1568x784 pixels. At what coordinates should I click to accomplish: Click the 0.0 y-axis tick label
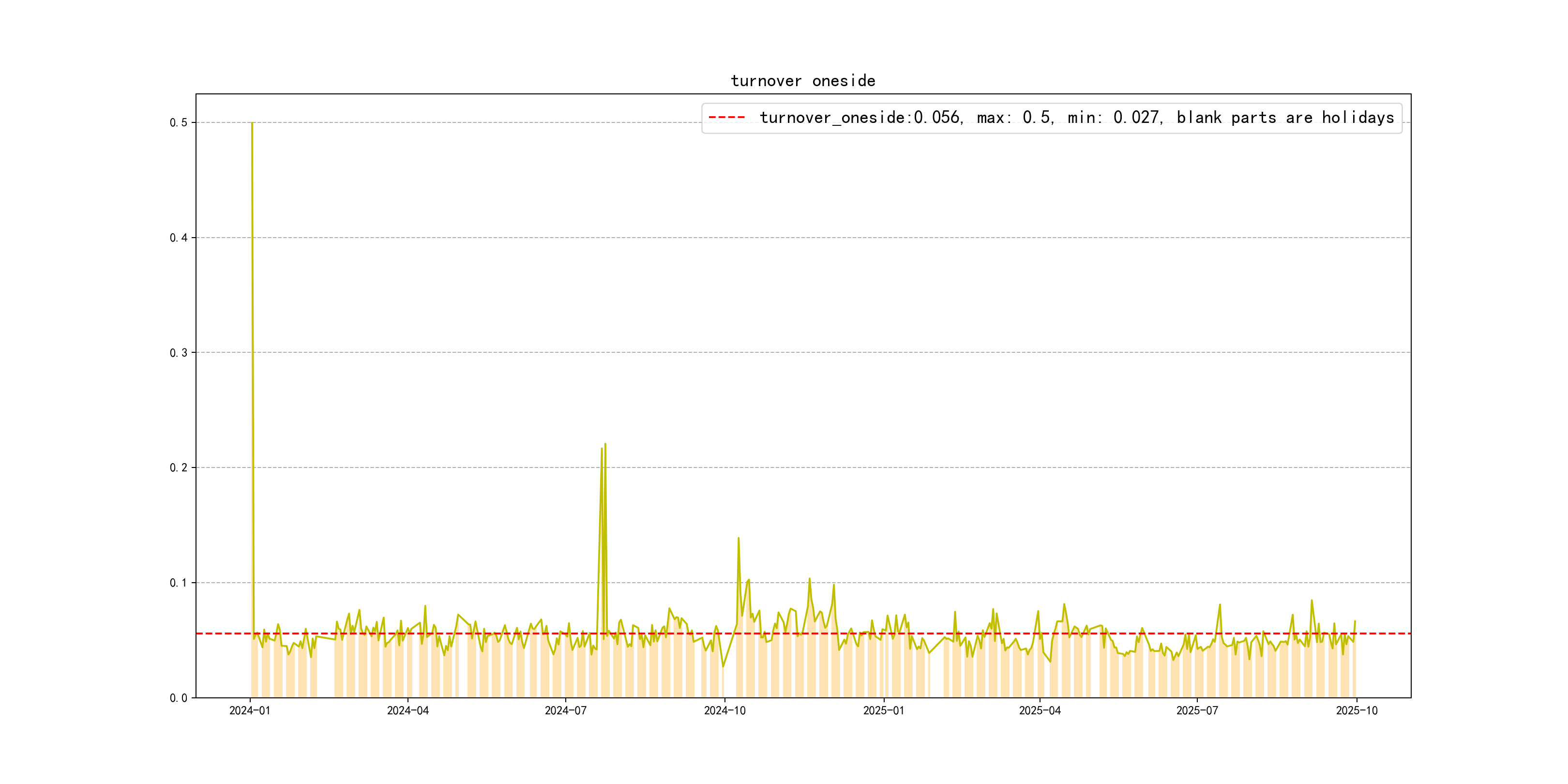coord(179,697)
